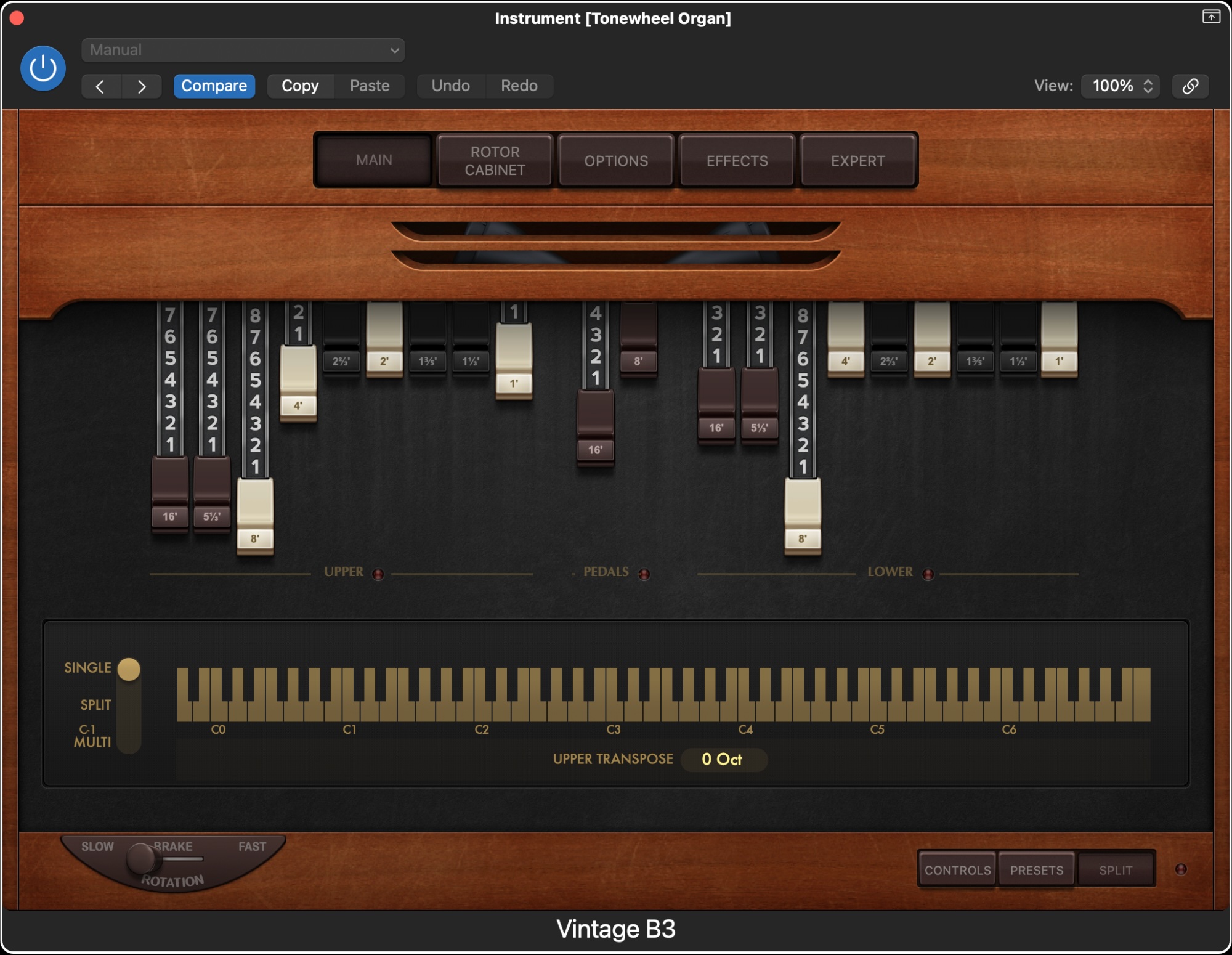Image resolution: width=1232 pixels, height=955 pixels.
Task: Click the lower 8' drawbar handle
Action: tap(803, 516)
